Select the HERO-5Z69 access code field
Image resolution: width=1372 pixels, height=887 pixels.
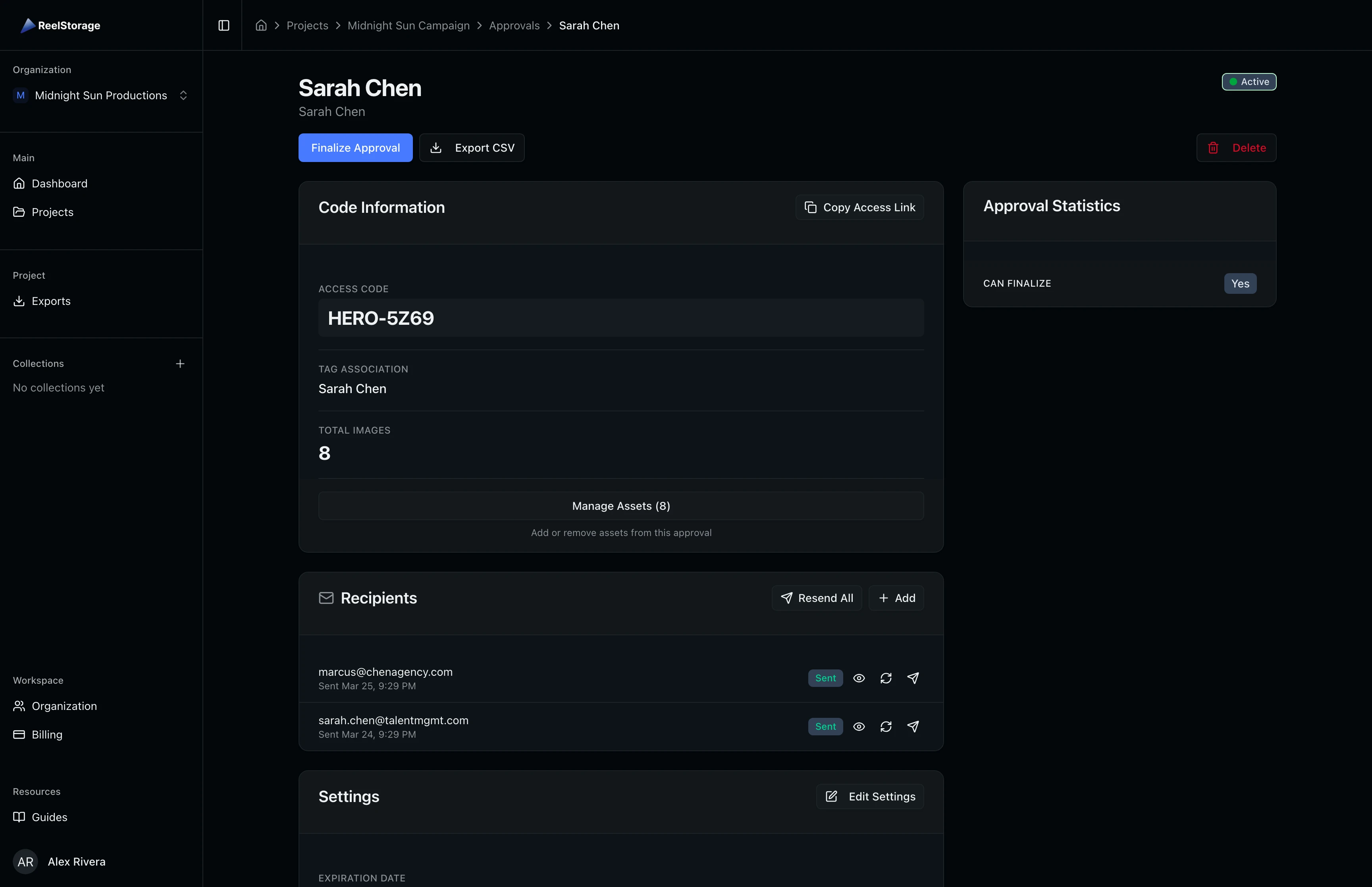coord(620,317)
